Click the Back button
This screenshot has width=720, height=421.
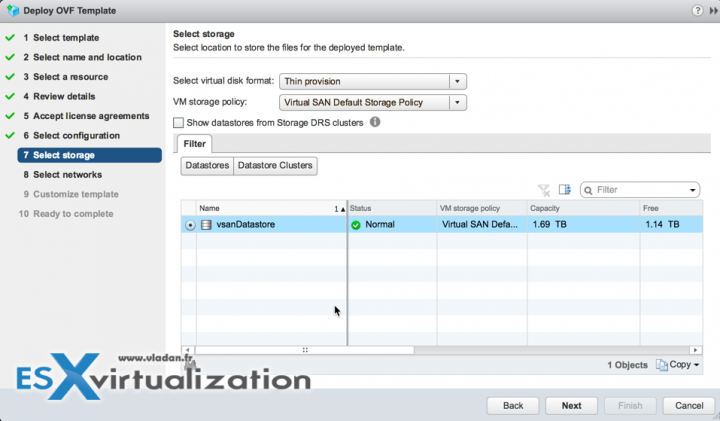(513, 405)
